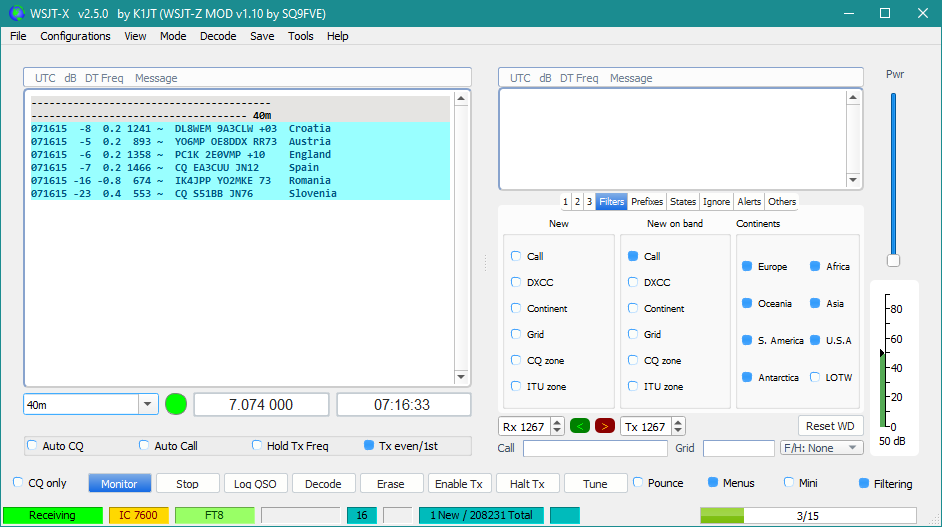
Task: Open the Configurations menu
Action: [75, 36]
